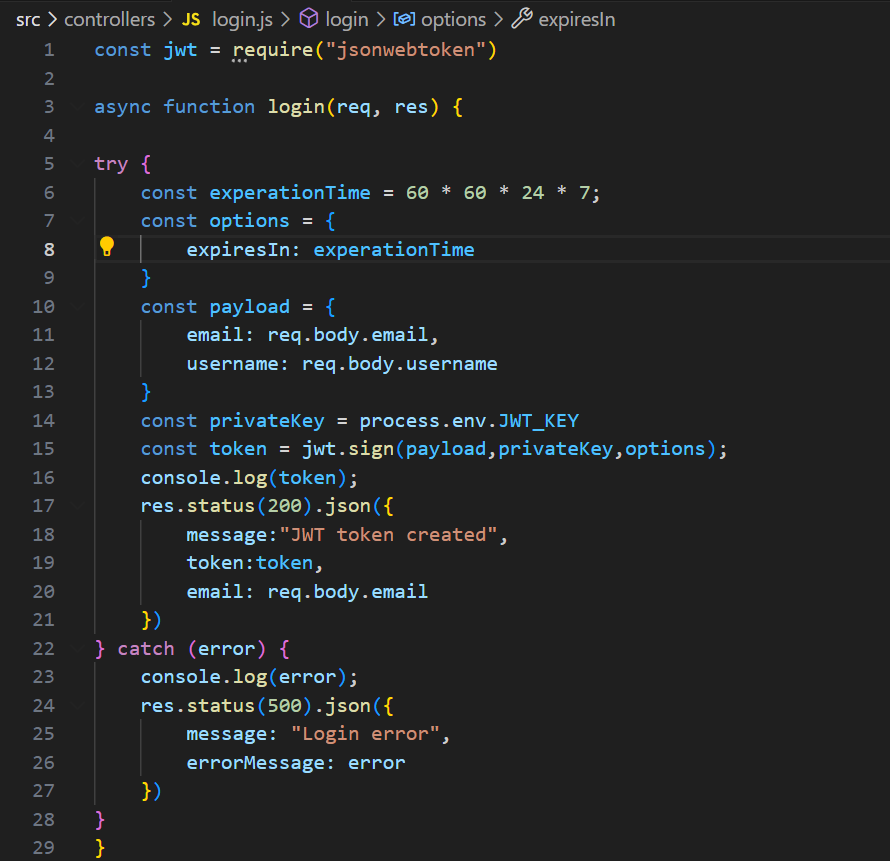Collapse the res.status(200) fold on line 17
This screenshot has height=861, width=890.
[78, 506]
